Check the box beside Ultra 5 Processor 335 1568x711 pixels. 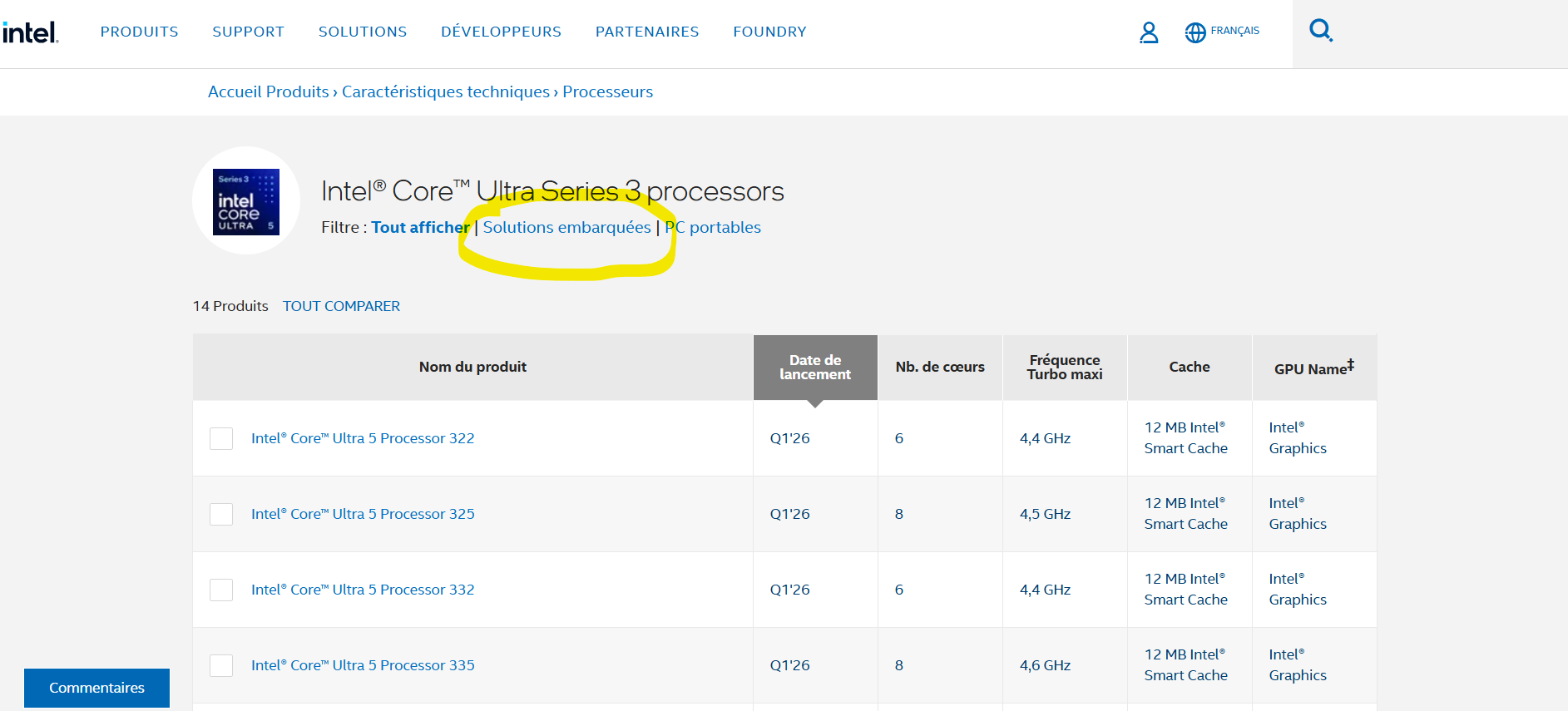(221, 665)
